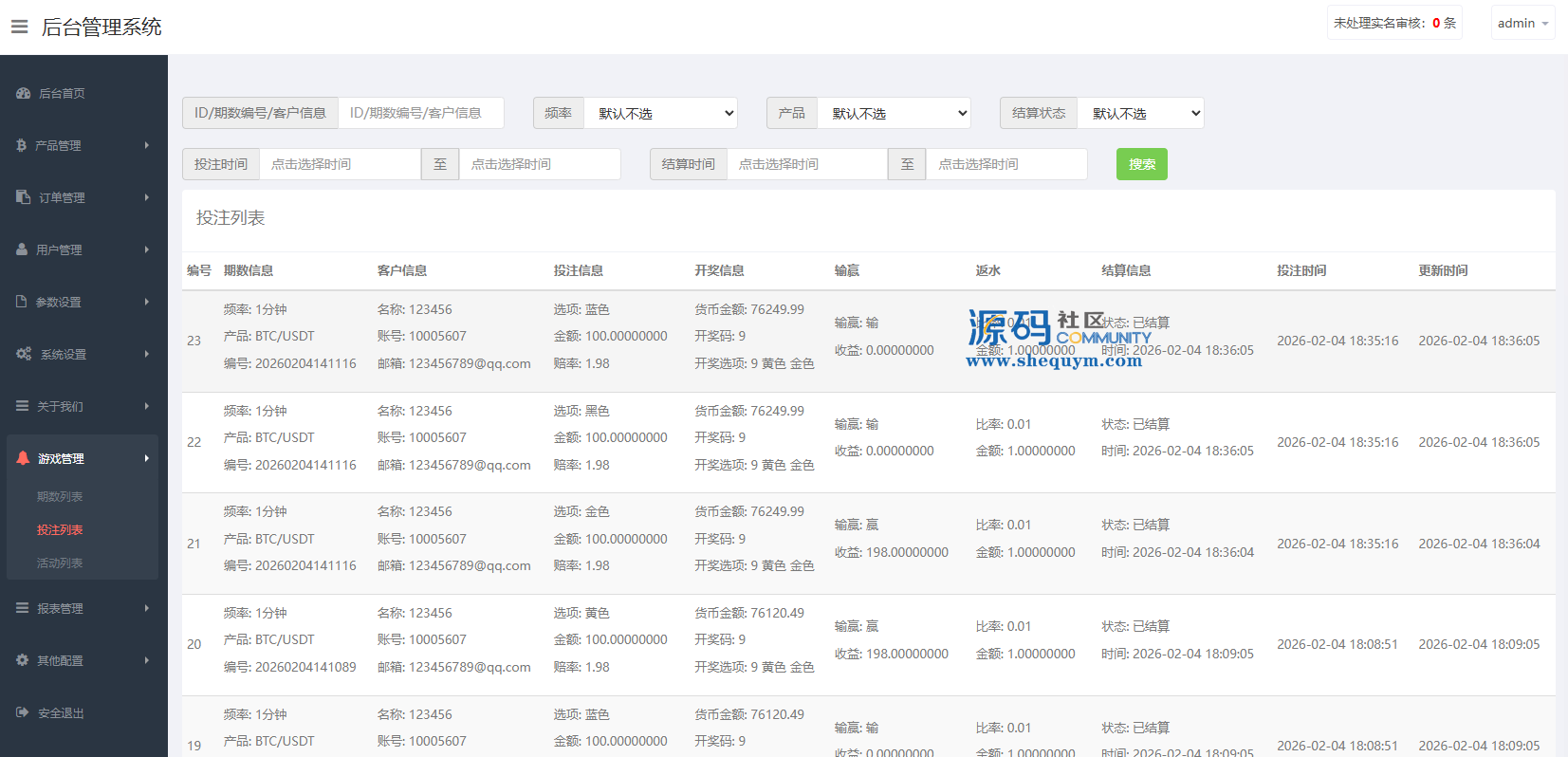Click the green 搜索 button
Image resolution: width=1568 pixels, height=757 pixels.
point(1141,164)
